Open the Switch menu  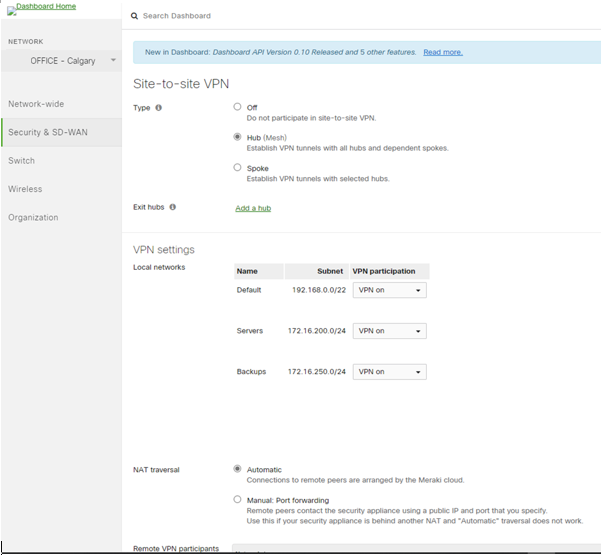pyautogui.click(x=22, y=161)
